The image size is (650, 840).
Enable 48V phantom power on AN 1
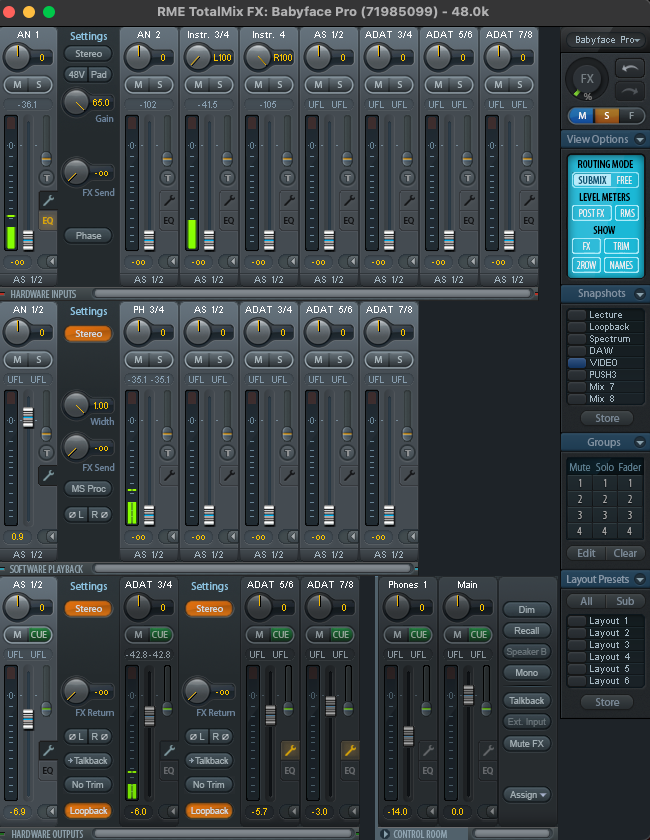(76, 75)
